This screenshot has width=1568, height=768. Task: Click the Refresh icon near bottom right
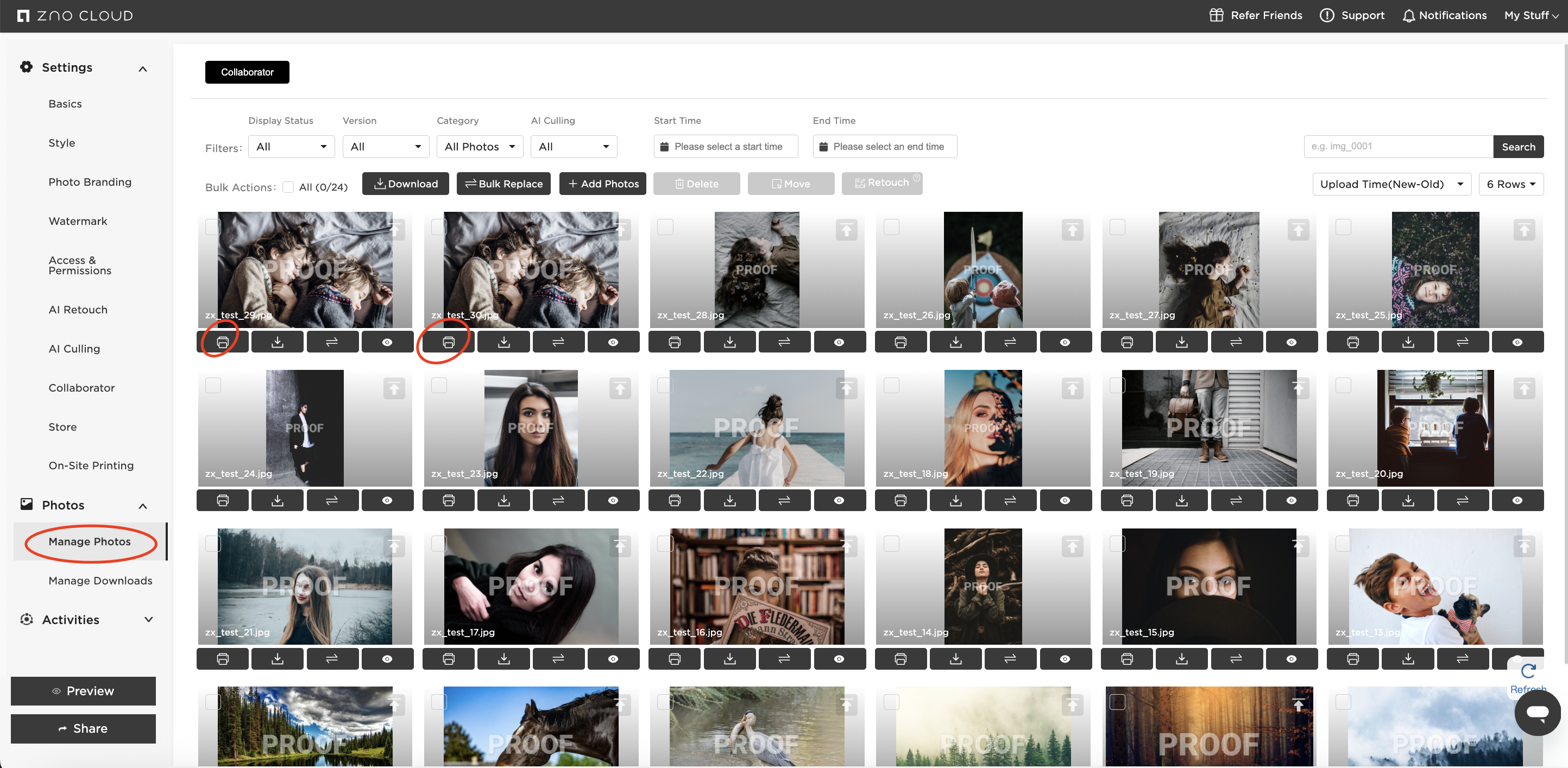1528,672
